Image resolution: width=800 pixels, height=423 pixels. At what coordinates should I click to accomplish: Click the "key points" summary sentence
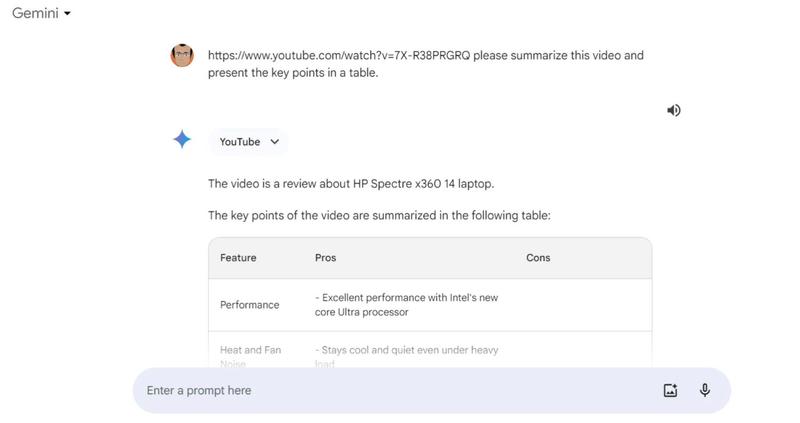tap(379, 215)
